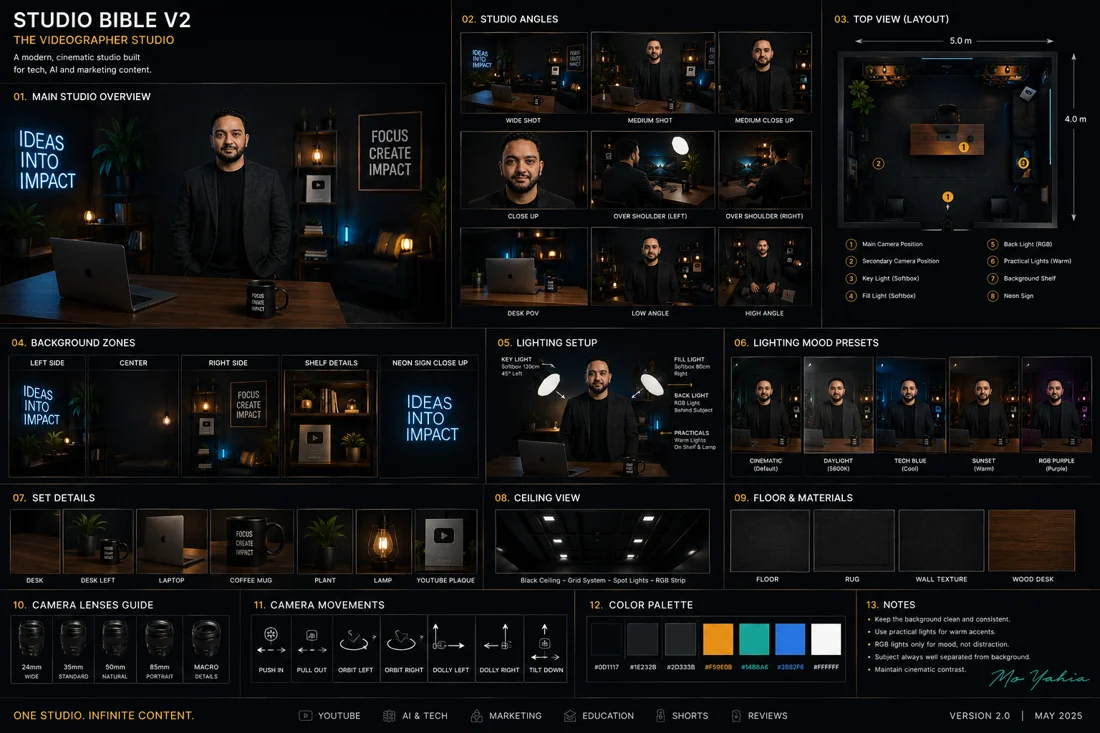Select the AI & Tech footer icon
The image size is (1100, 733).
point(389,715)
